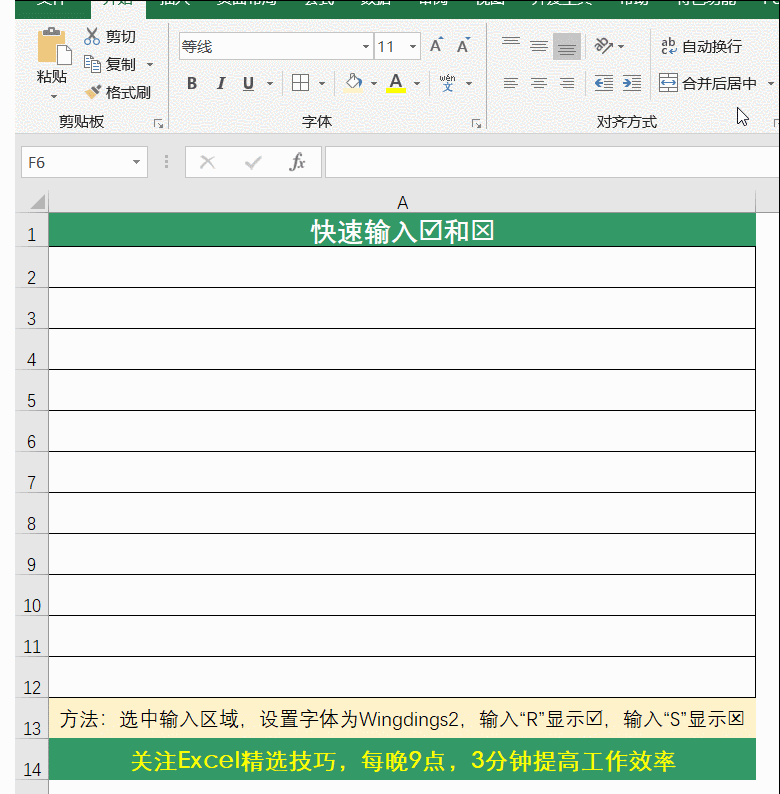This screenshot has height=794, width=780.
Task: Open the text orientation icon
Action: pyautogui.click(x=603, y=46)
